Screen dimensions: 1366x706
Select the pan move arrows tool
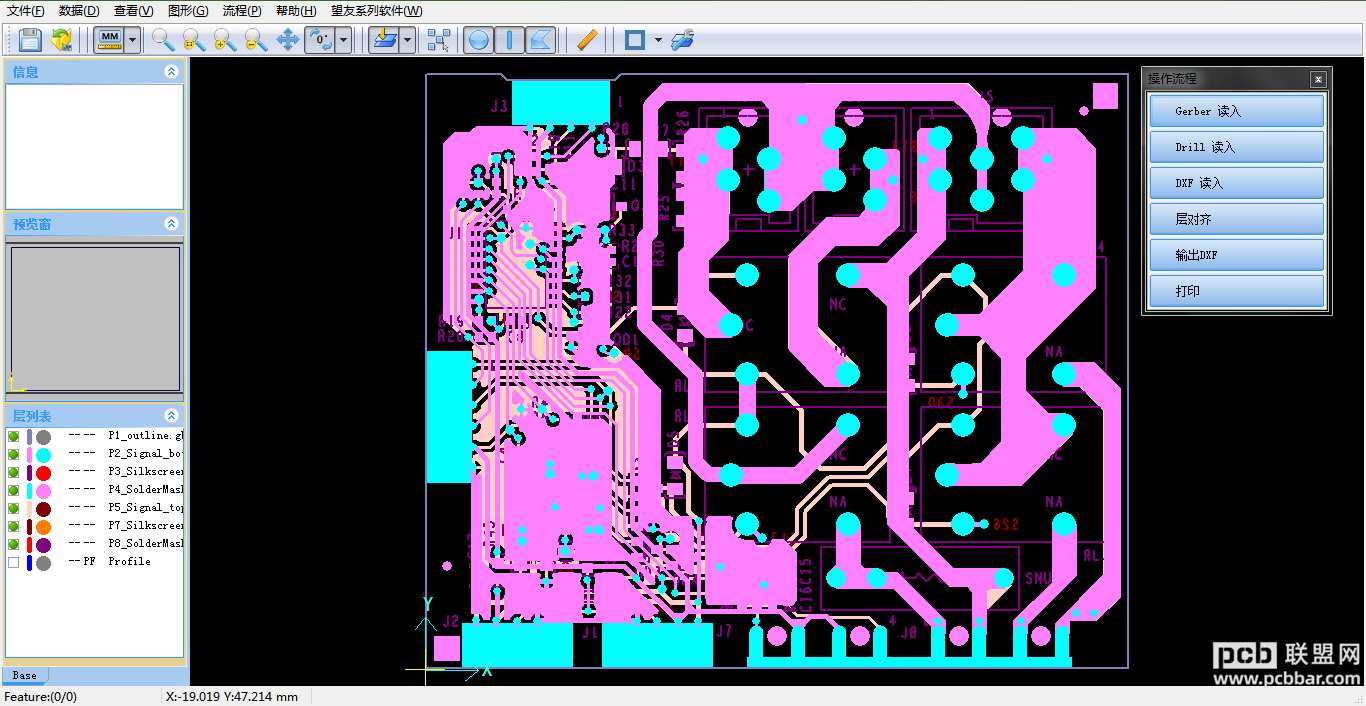(x=288, y=40)
